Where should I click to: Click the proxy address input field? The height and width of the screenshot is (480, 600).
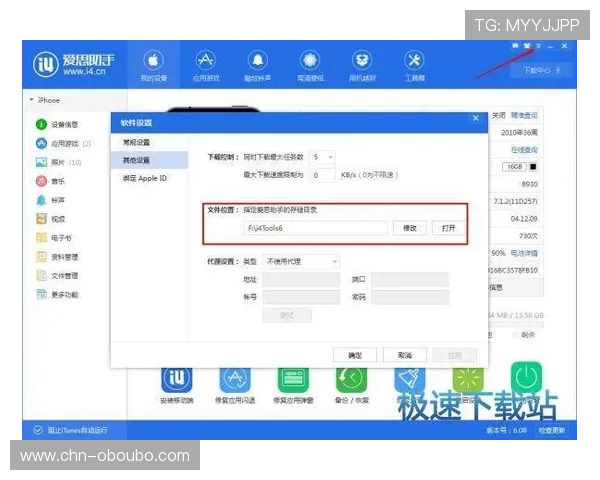point(301,279)
